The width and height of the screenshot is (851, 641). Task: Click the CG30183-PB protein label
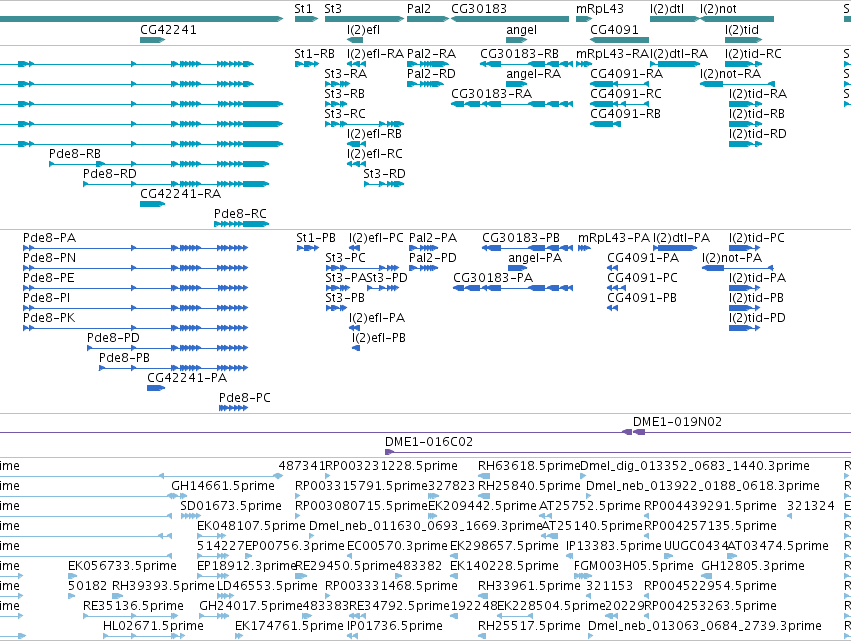[521, 238]
